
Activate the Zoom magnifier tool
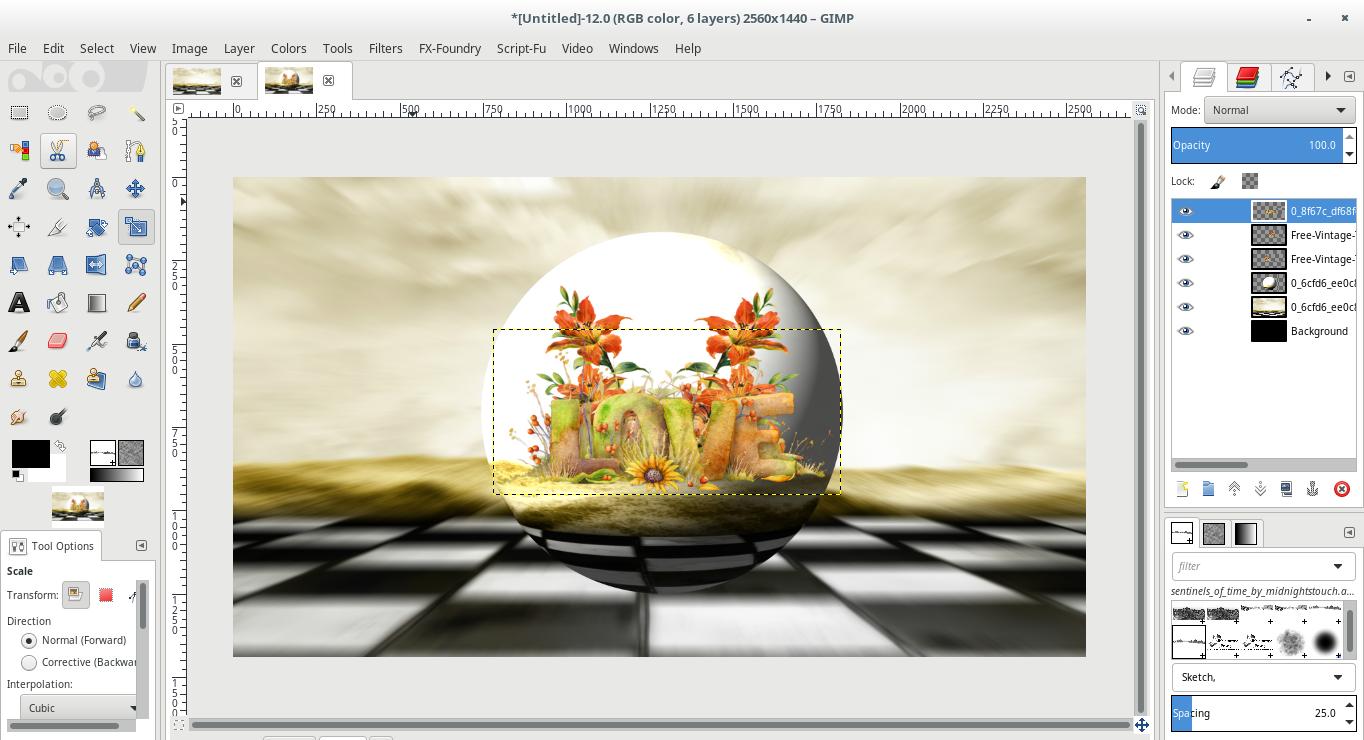[58, 189]
